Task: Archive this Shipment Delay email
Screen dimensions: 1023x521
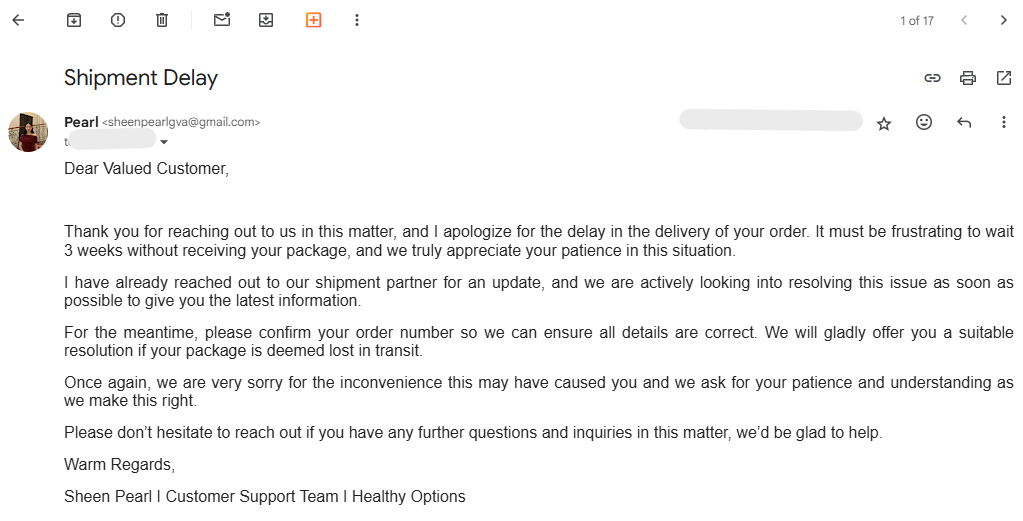Action: (x=74, y=20)
